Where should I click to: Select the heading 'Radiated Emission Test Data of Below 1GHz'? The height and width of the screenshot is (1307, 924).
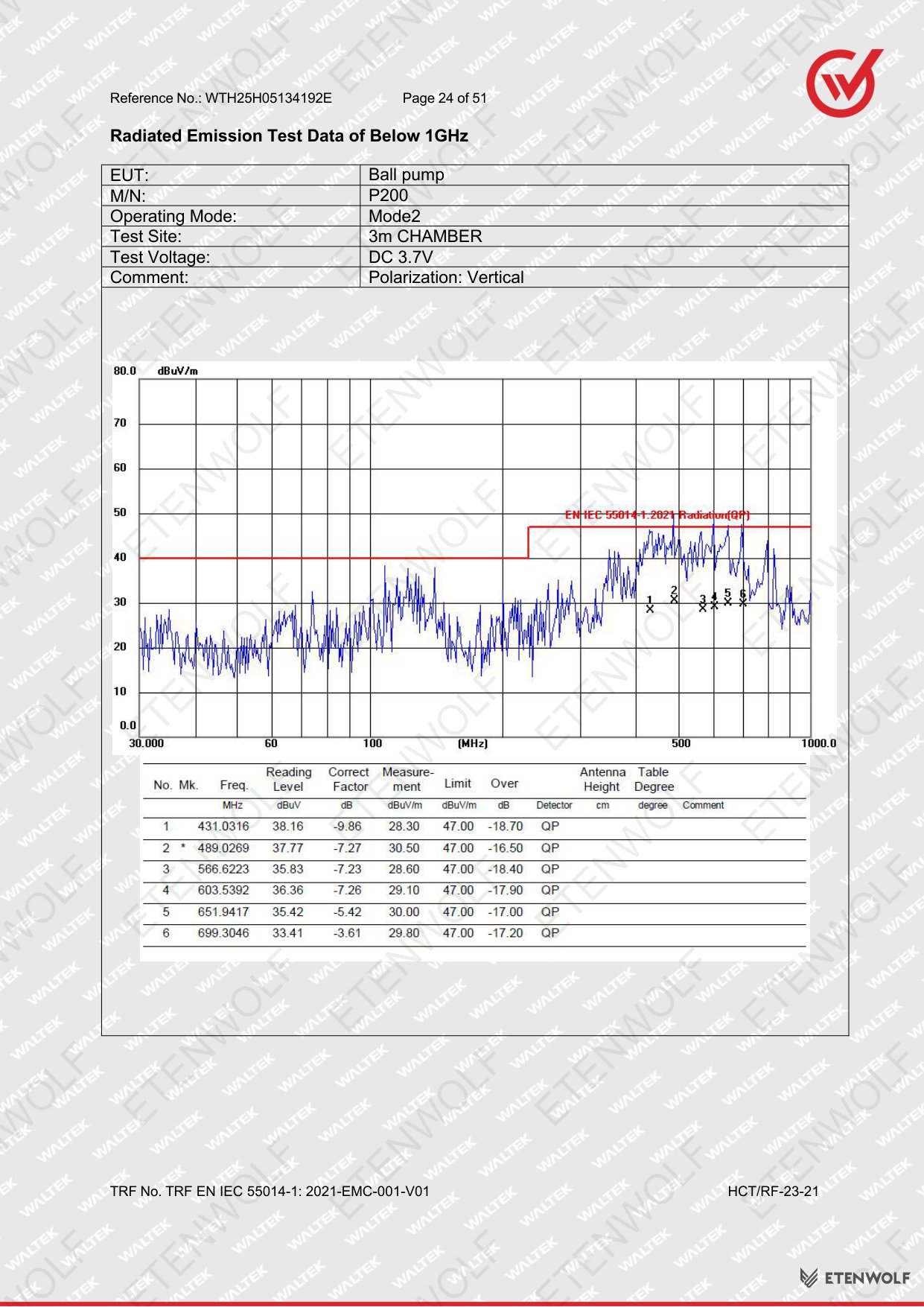pyautogui.click(x=289, y=136)
